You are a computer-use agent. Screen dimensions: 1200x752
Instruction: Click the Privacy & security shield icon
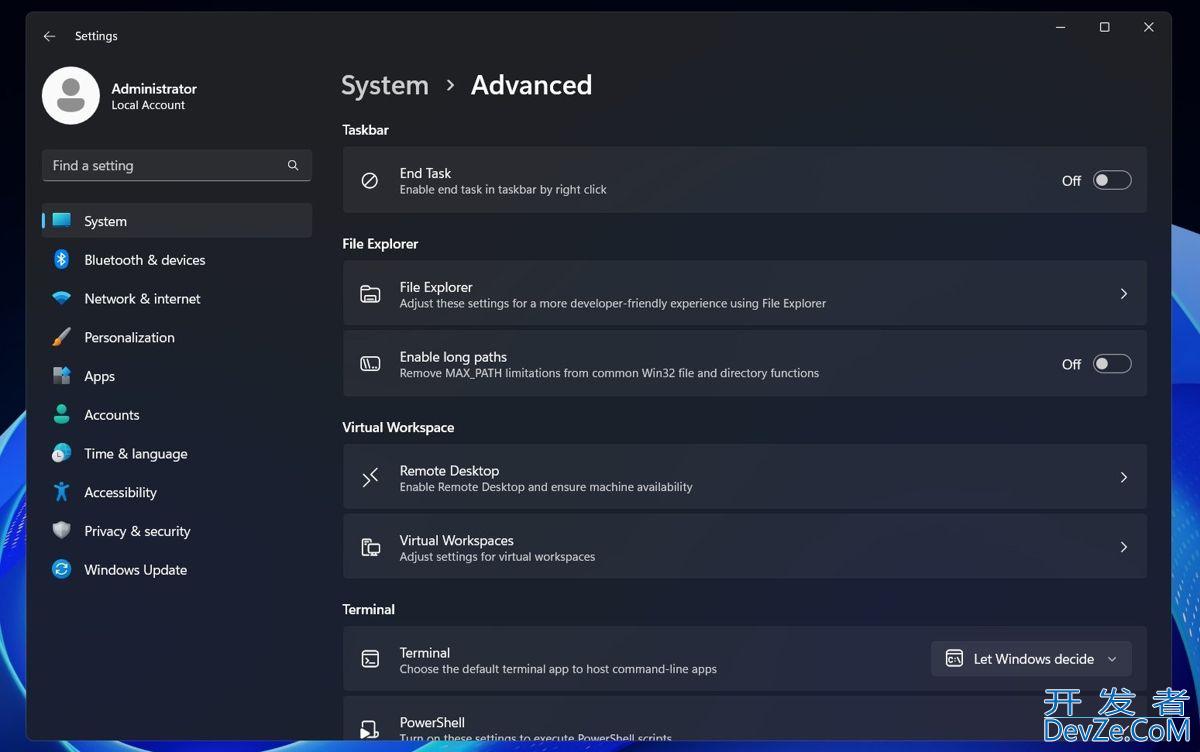[x=61, y=531]
